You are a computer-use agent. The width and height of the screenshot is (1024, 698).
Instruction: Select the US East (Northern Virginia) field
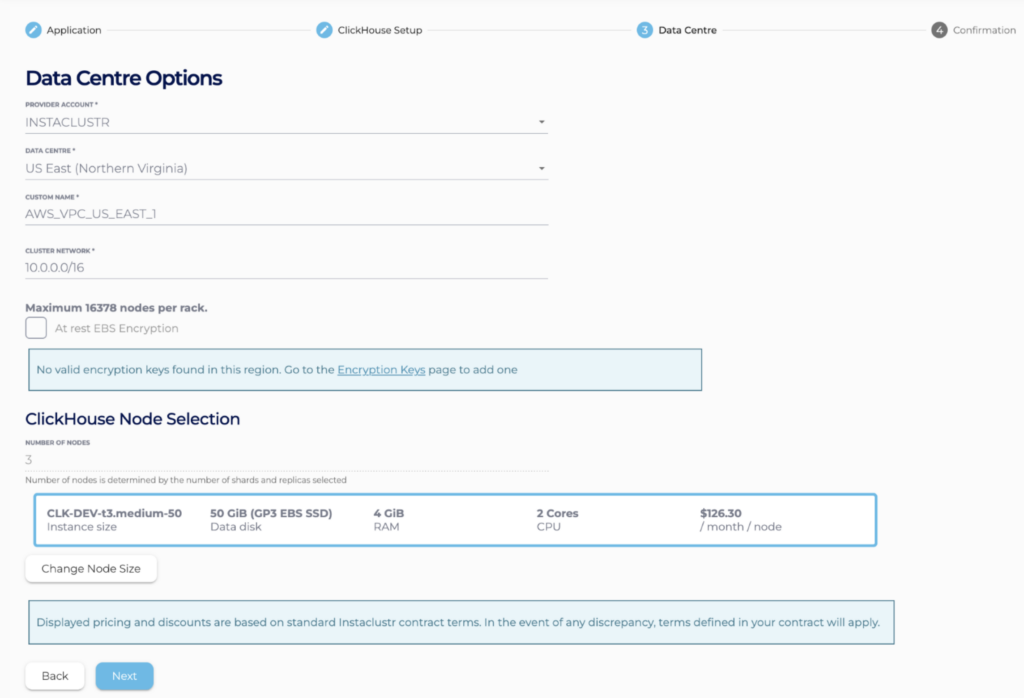pos(280,169)
